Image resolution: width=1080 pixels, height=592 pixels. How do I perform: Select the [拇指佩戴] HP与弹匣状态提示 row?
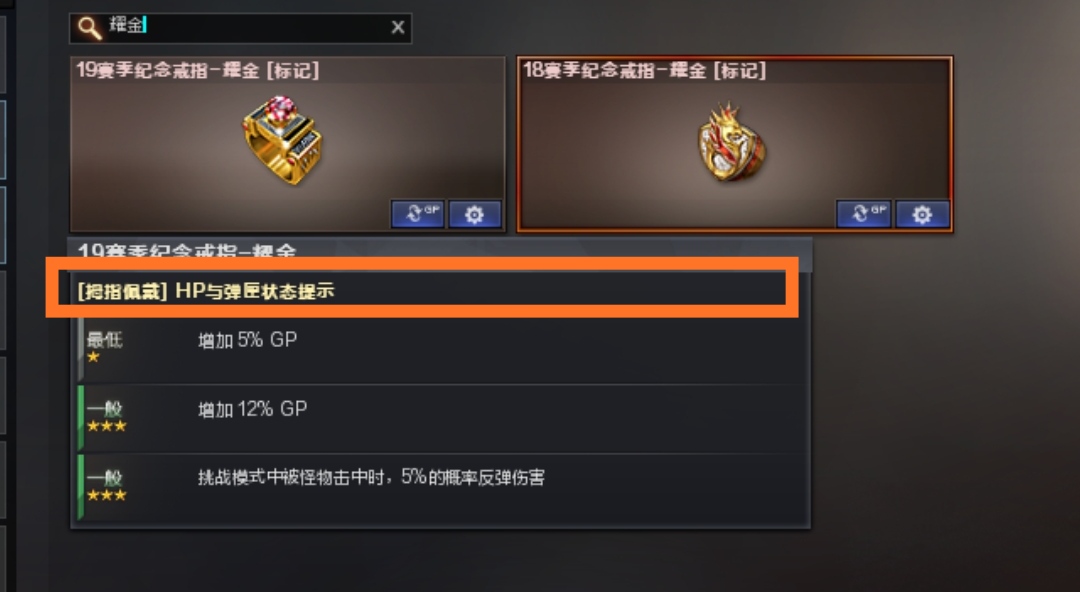pyautogui.click(x=430, y=291)
